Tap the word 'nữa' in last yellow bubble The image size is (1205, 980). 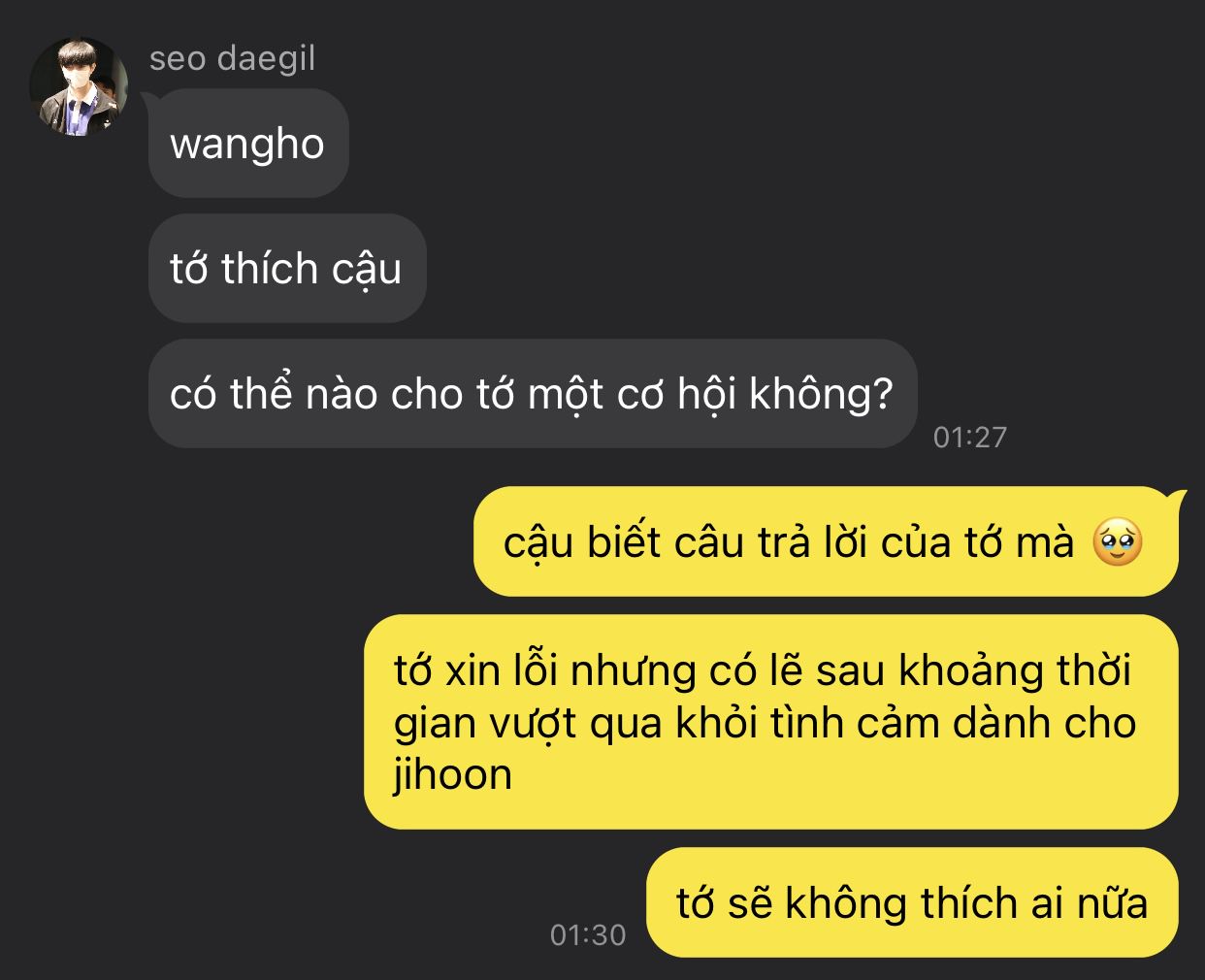[x=1112, y=903]
